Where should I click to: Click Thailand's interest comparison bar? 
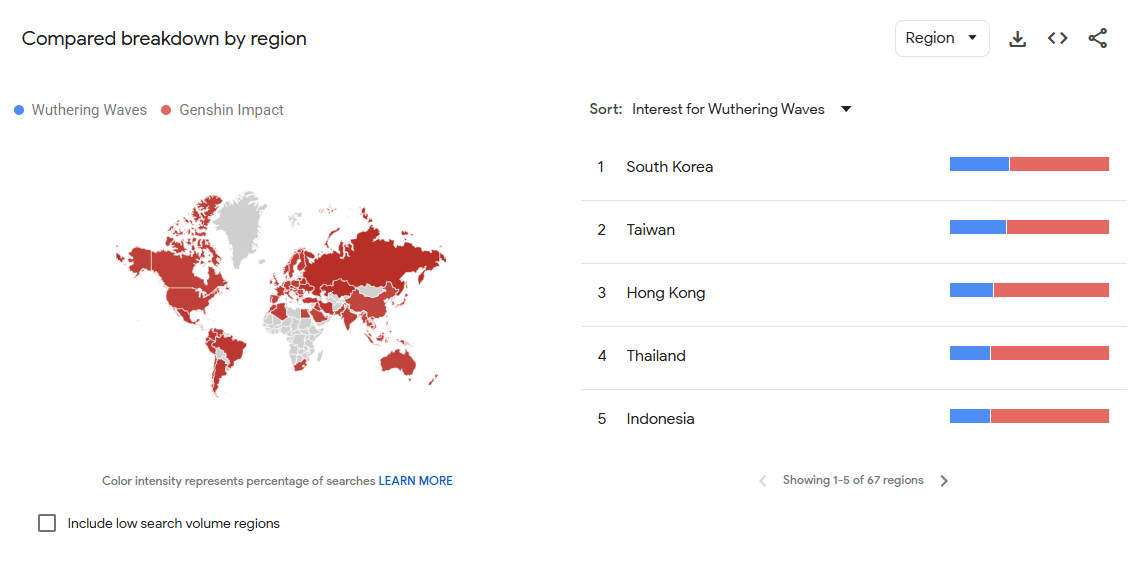(x=1029, y=353)
